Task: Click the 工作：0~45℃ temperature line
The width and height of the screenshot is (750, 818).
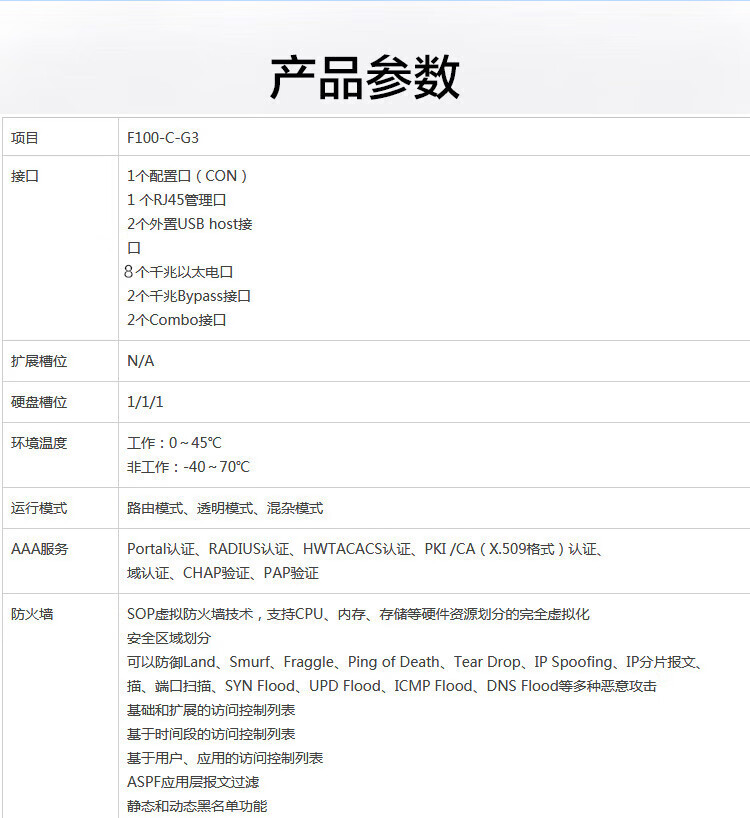Action: (x=174, y=443)
